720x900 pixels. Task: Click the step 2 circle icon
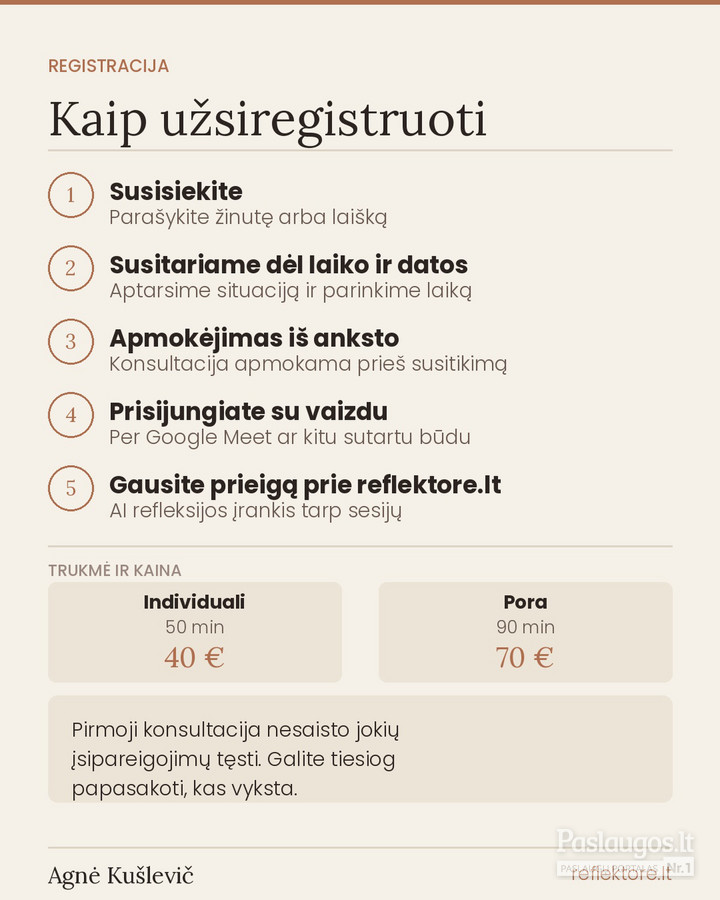(71, 268)
